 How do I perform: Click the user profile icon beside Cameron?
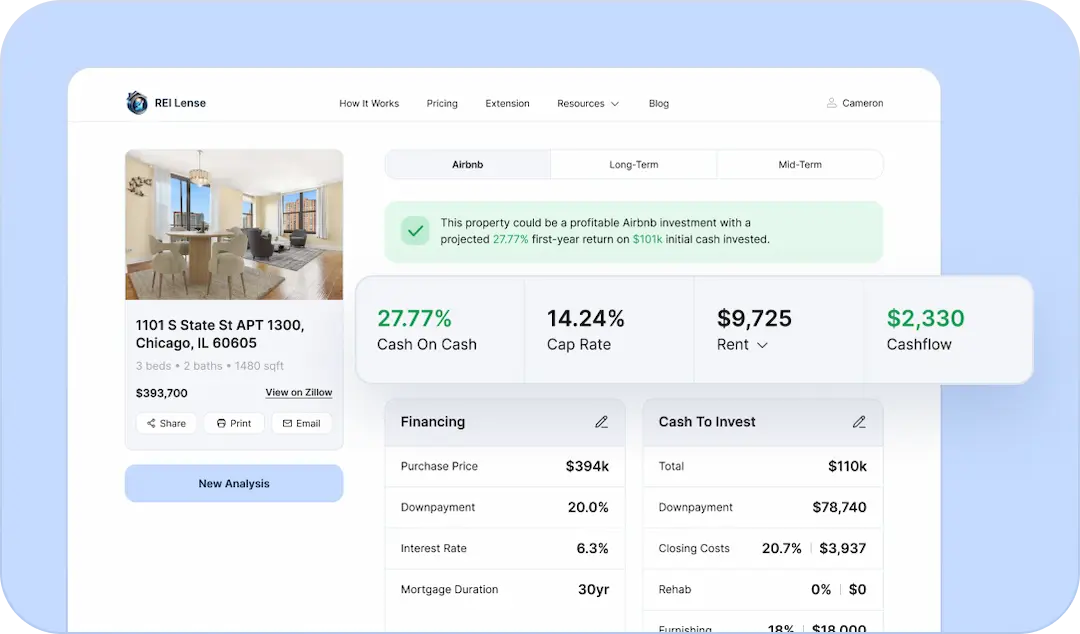[x=831, y=103]
